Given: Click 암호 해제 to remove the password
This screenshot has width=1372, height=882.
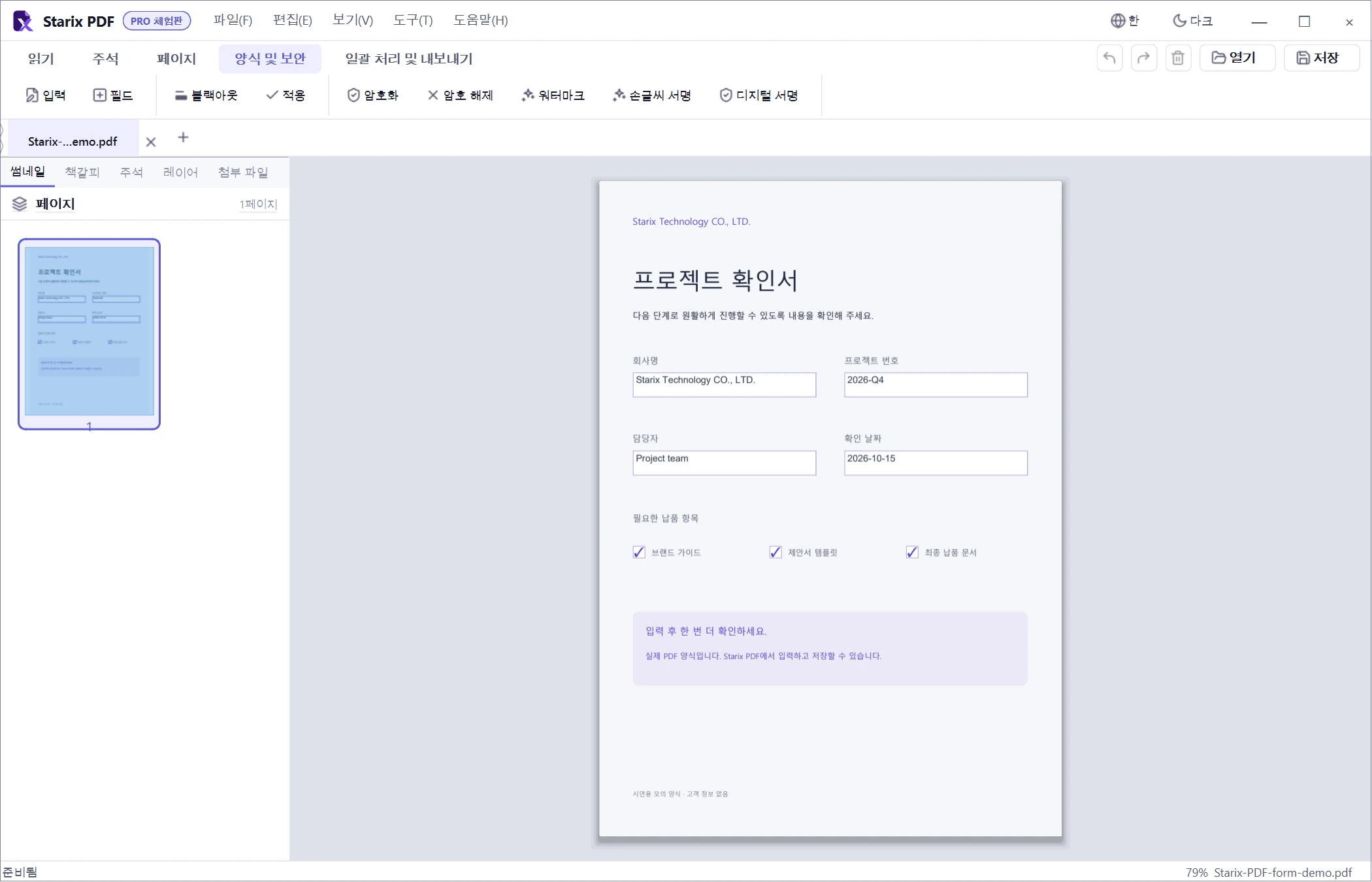Looking at the screenshot, I should point(460,95).
